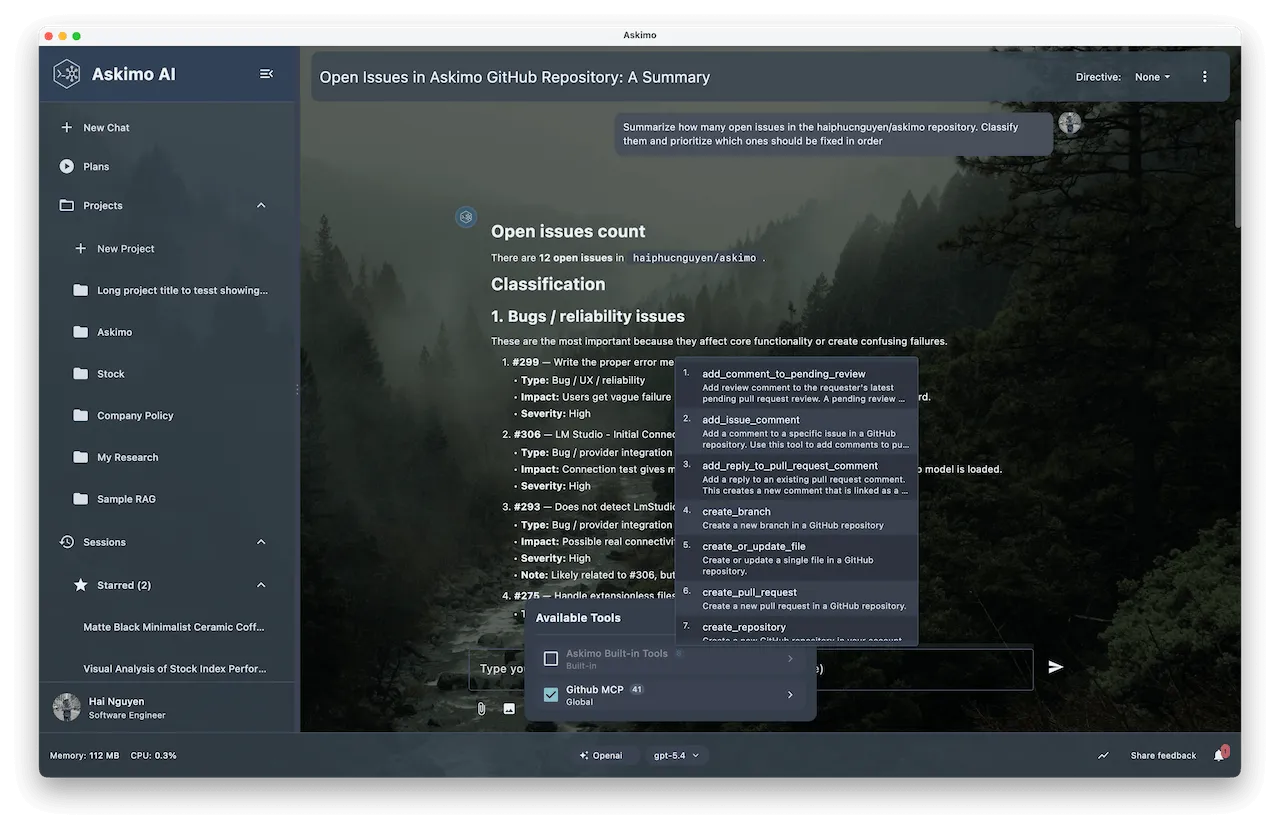Click the CPU: 0.3% status text

[152, 756]
